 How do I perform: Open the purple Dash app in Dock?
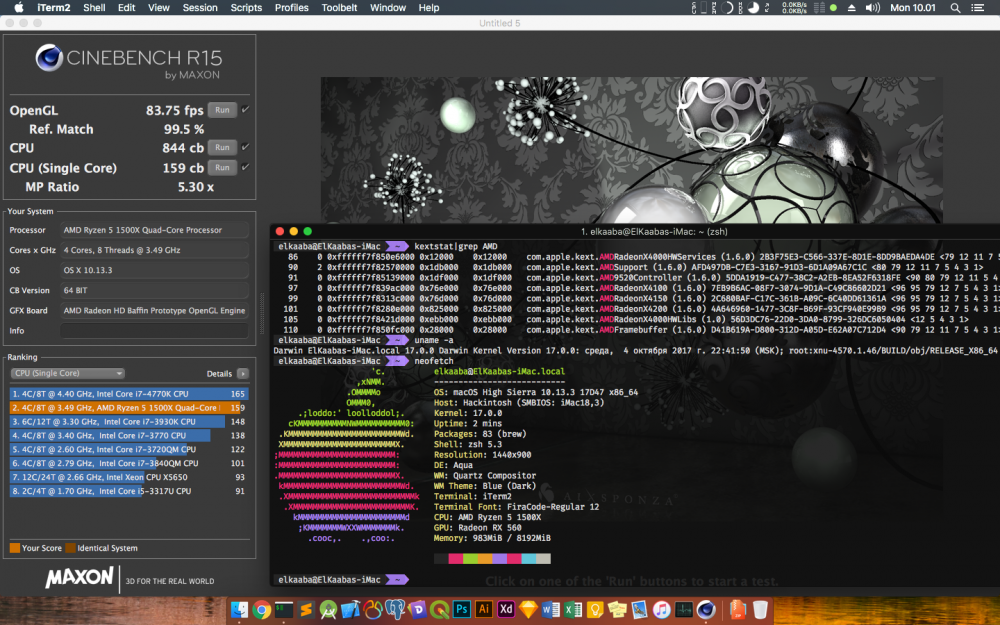coord(417,610)
